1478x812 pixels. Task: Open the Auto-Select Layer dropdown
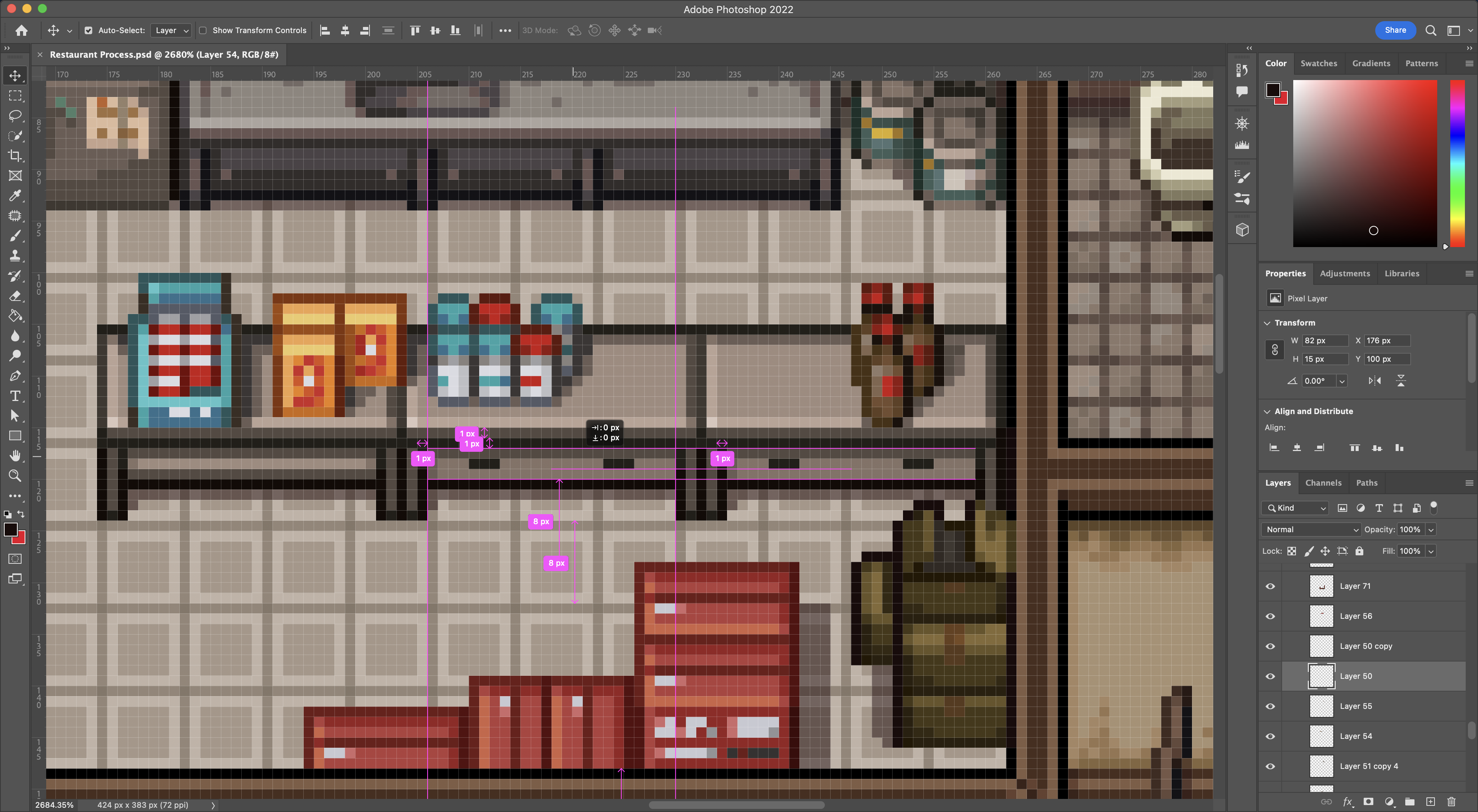(x=171, y=30)
